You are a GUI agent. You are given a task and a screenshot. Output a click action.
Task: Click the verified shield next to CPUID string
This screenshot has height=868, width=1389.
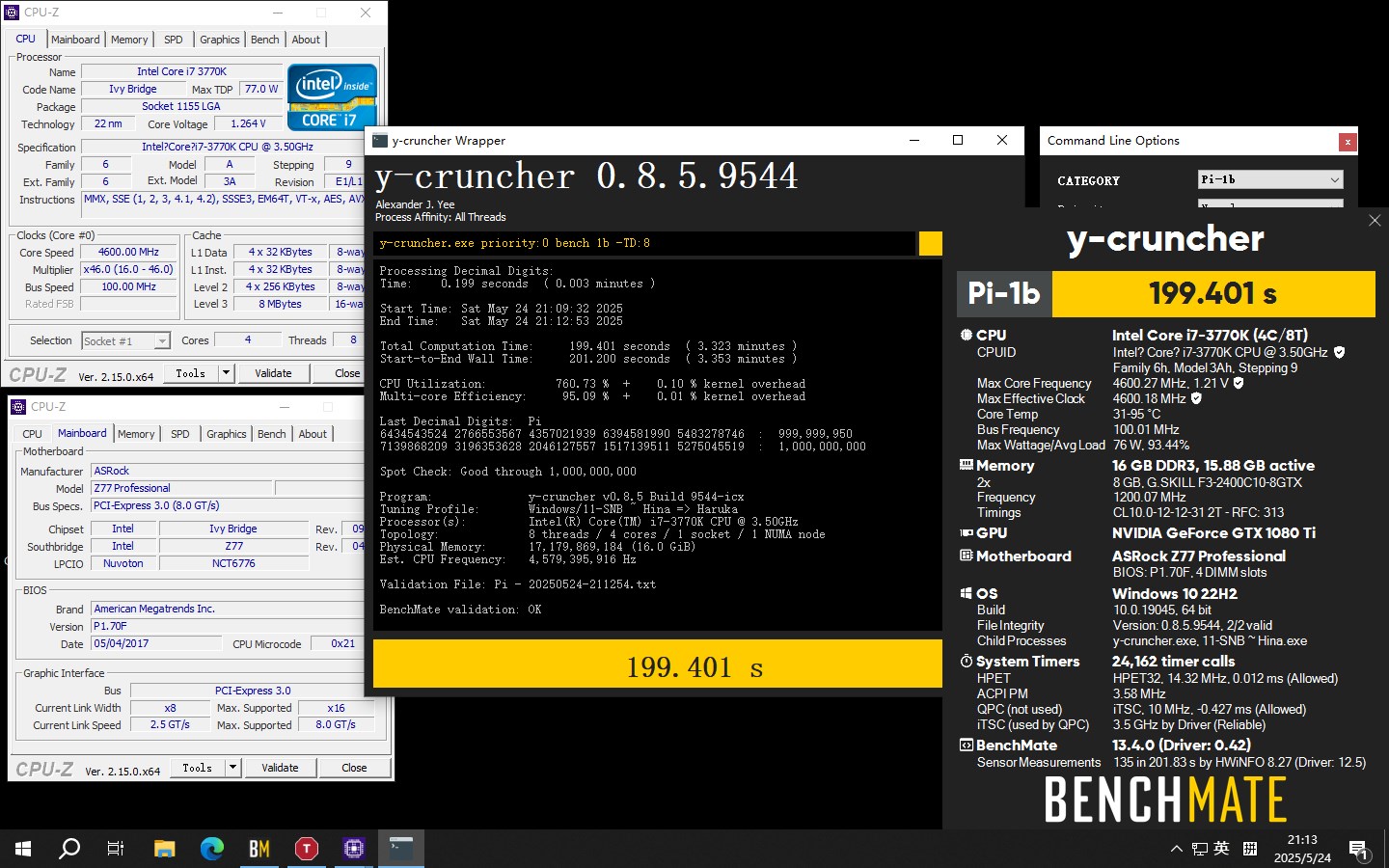pyautogui.click(x=1339, y=352)
